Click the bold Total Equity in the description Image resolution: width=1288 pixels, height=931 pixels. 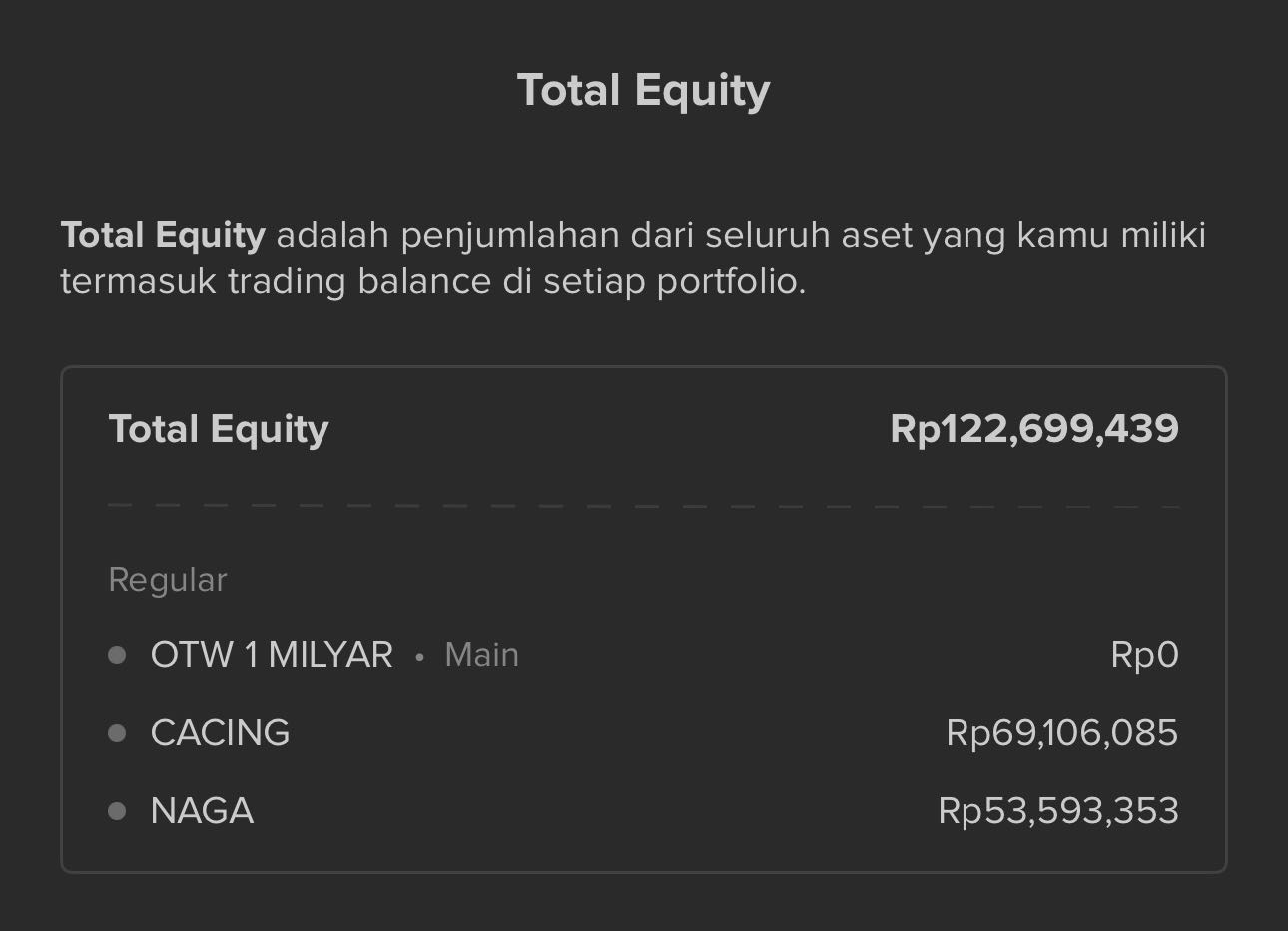pyautogui.click(x=163, y=235)
